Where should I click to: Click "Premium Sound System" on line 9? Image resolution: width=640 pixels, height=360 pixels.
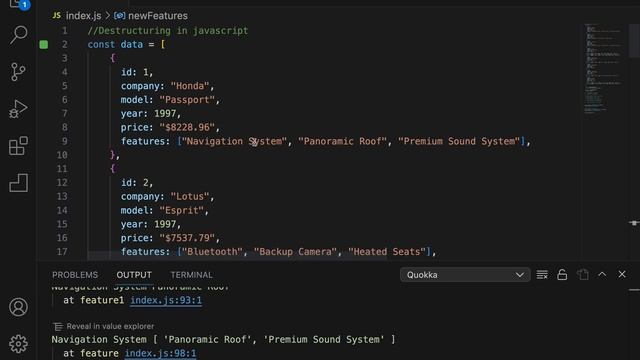(459, 141)
